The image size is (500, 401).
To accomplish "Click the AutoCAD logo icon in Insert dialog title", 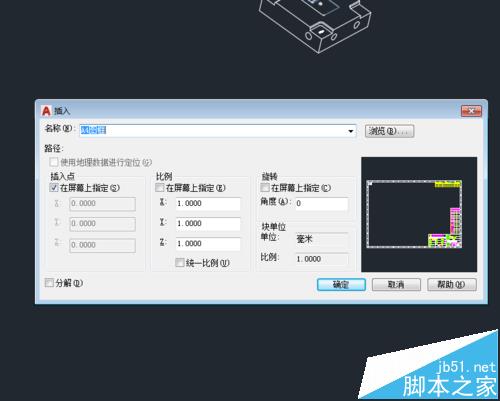I will [x=46, y=111].
